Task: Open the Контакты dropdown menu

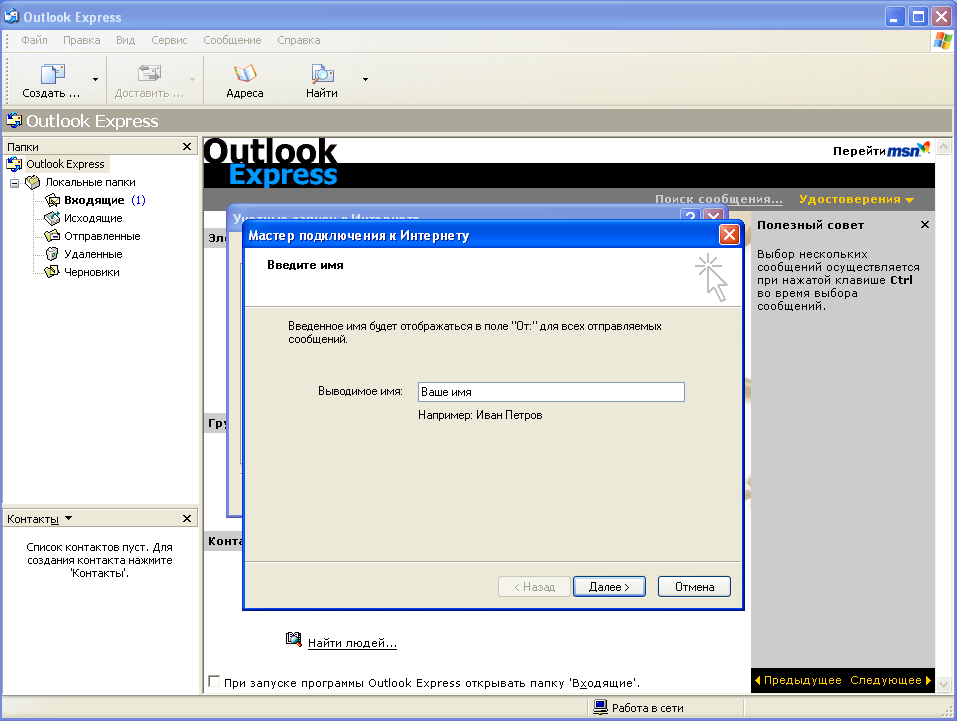Action: pos(68,518)
